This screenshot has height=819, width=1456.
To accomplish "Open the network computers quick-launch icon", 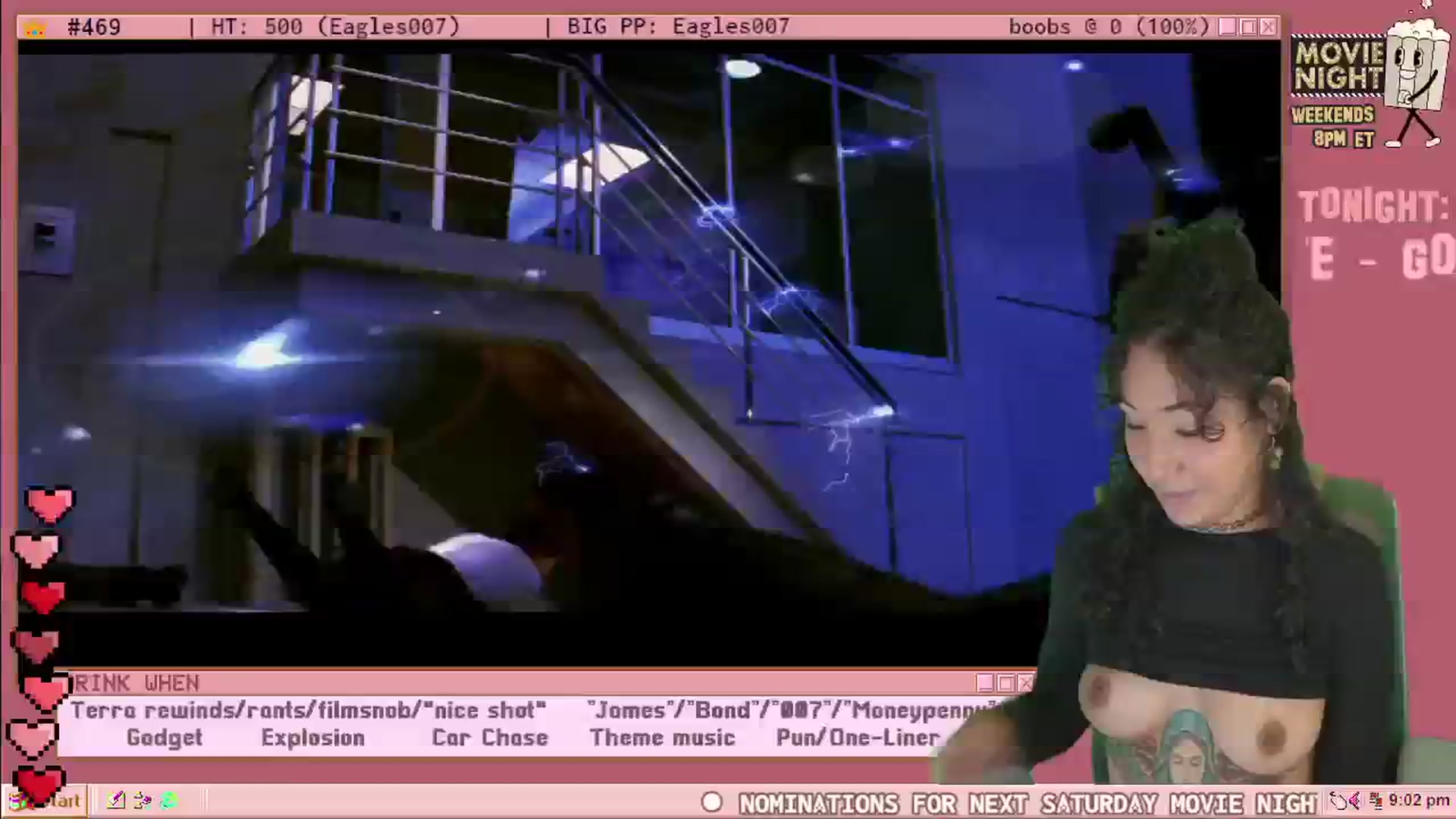I will (x=143, y=800).
